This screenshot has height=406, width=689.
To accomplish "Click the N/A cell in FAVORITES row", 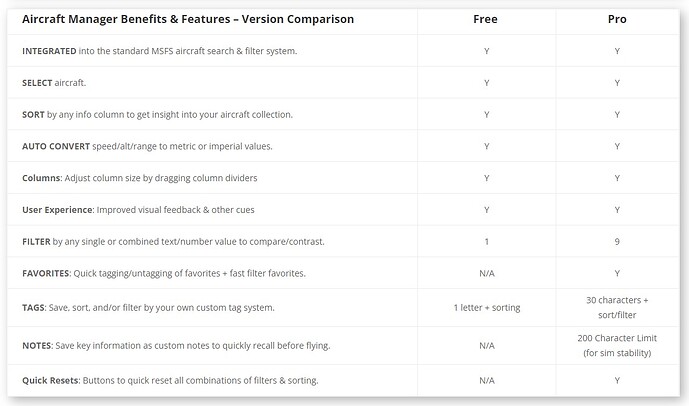I will click(486, 274).
